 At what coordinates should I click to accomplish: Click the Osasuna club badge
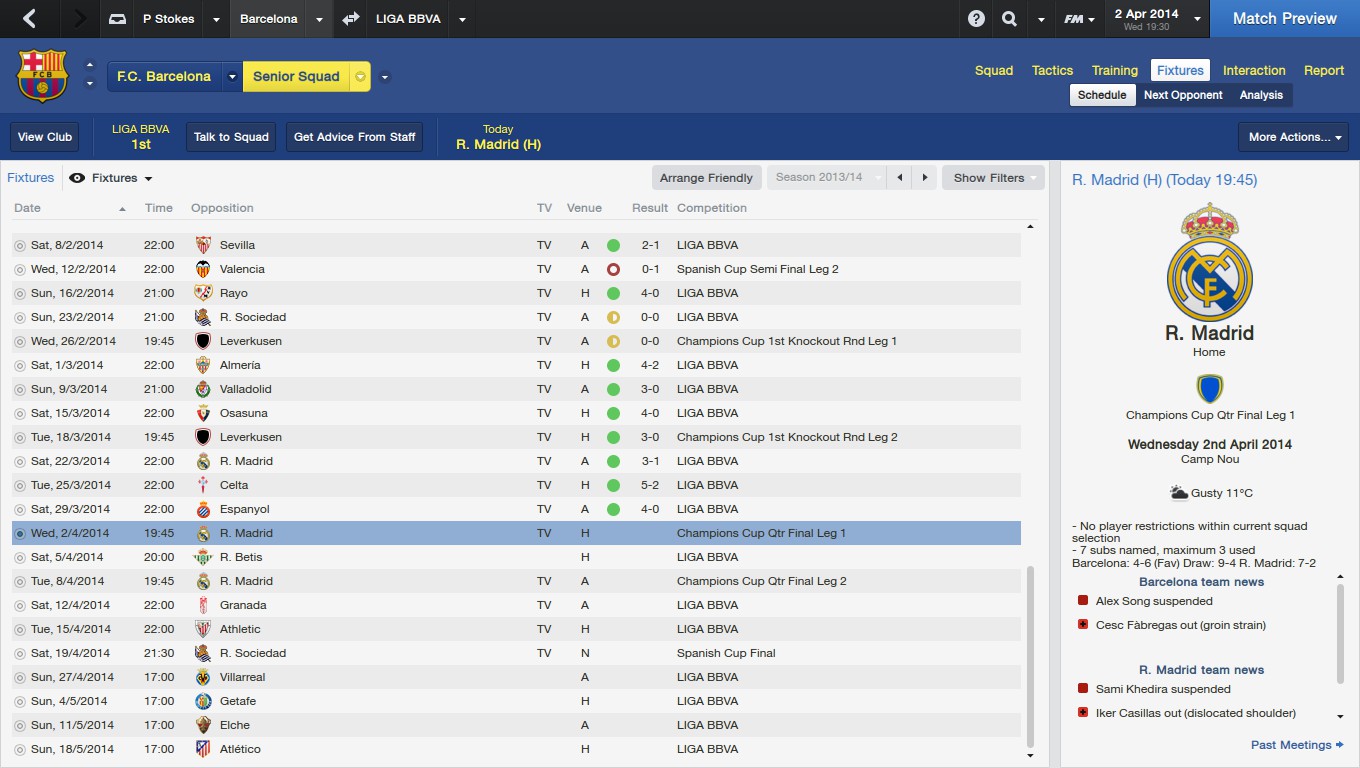coord(203,413)
